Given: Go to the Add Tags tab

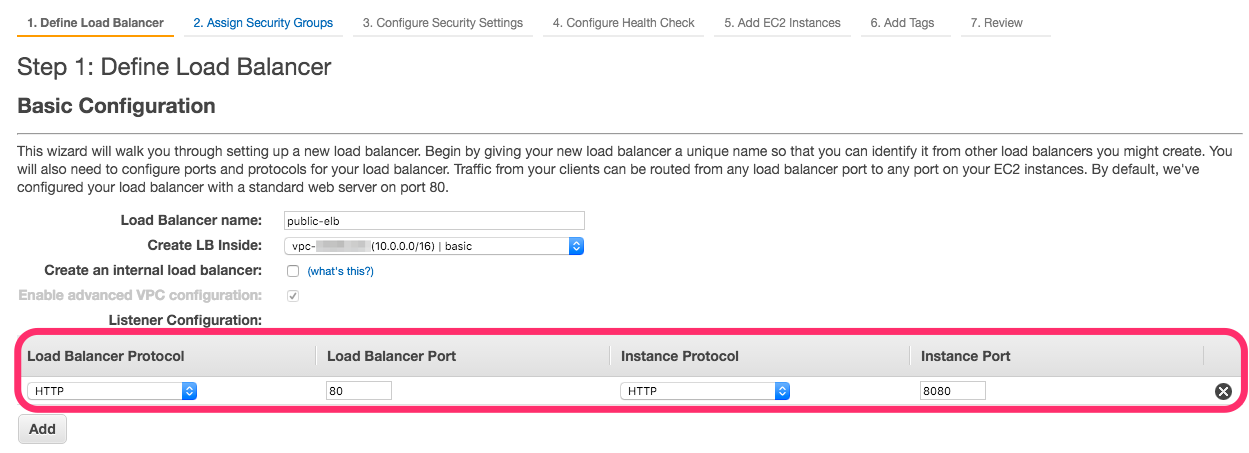Looking at the screenshot, I should coord(902,23).
